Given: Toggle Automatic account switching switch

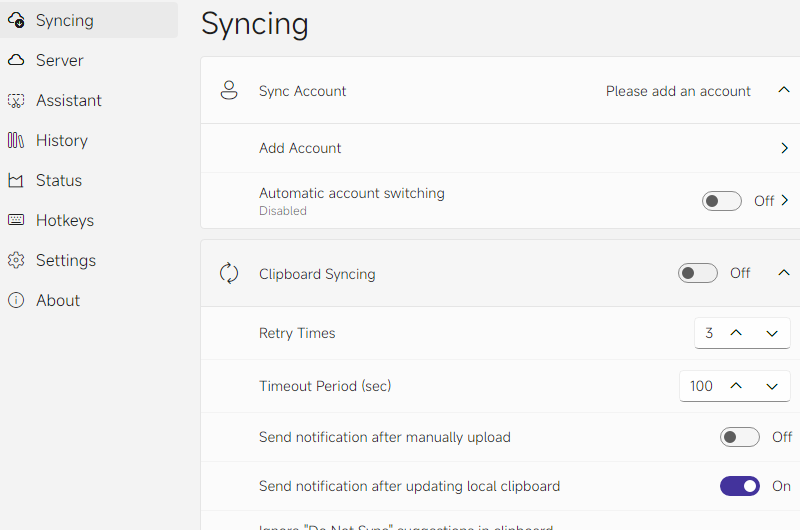Looking at the screenshot, I should (x=721, y=201).
